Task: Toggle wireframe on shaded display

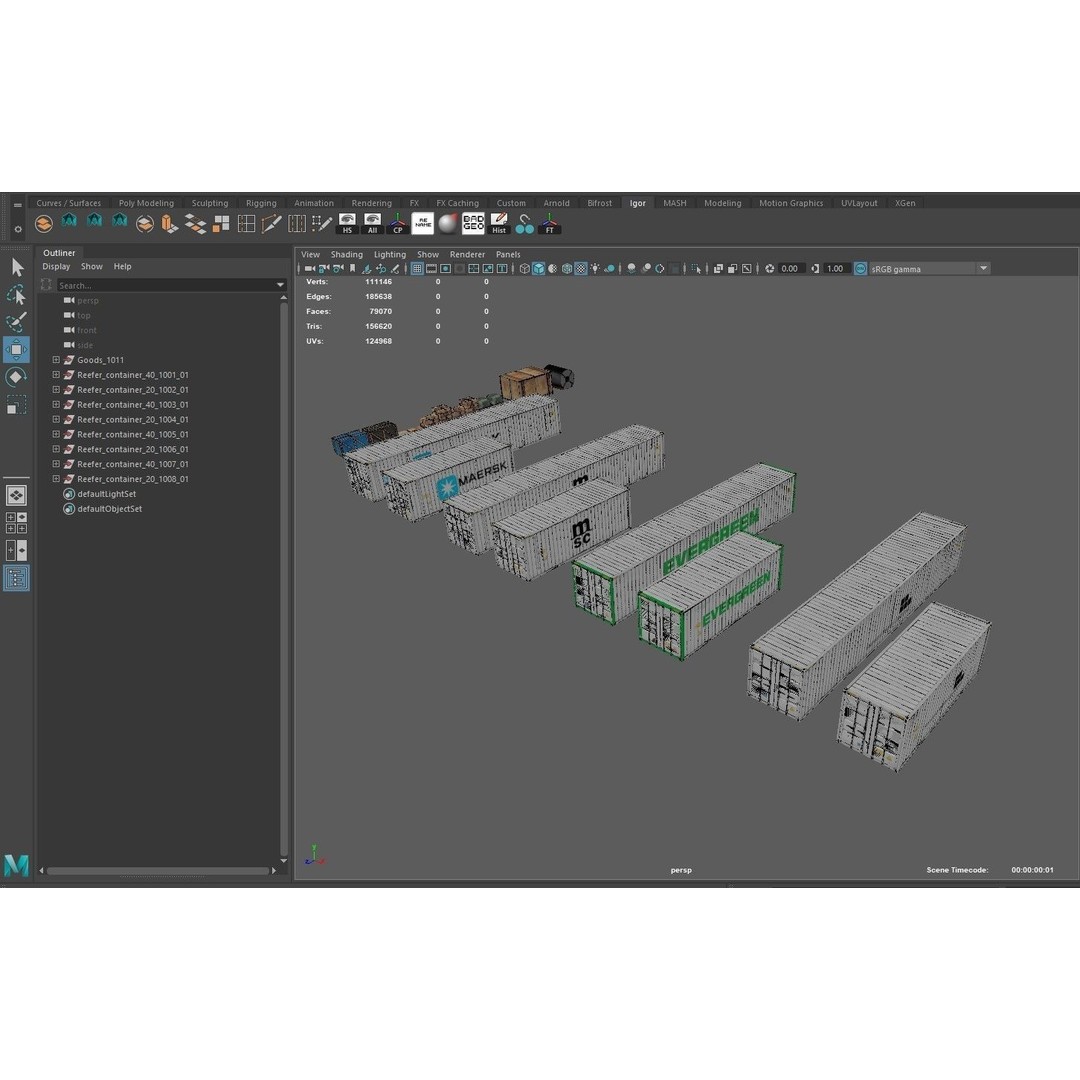Action: coord(567,269)
